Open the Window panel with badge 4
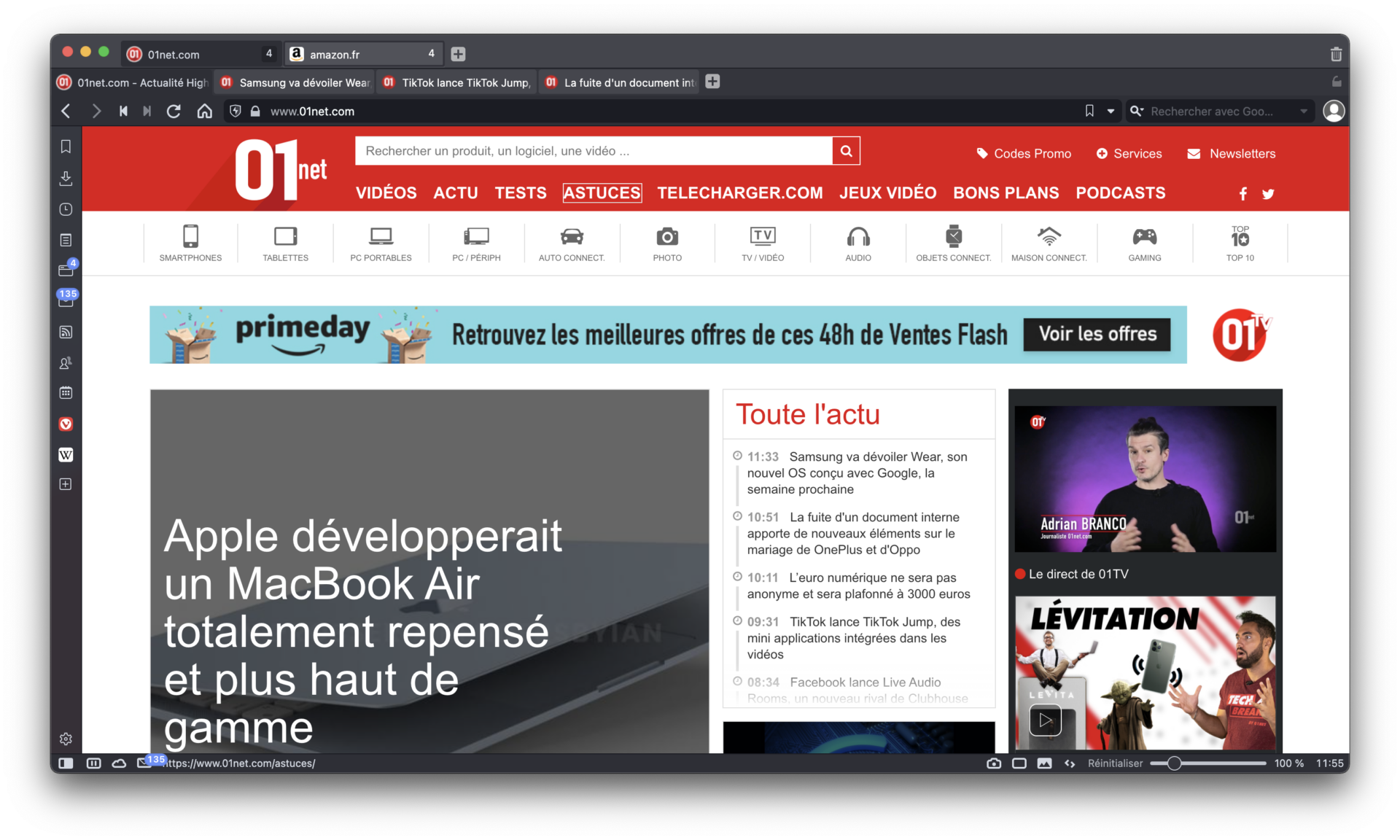 point(66,270)
